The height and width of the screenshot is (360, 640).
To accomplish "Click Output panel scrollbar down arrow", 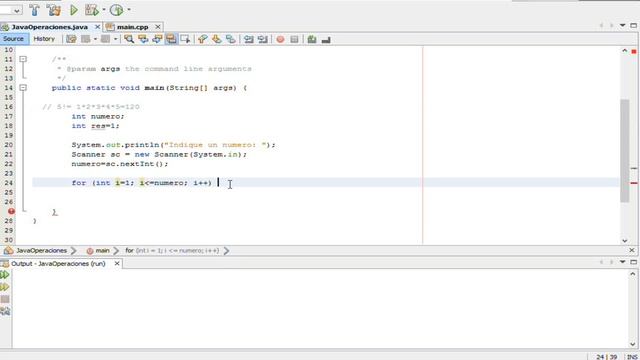I will (x=633, y=344).
